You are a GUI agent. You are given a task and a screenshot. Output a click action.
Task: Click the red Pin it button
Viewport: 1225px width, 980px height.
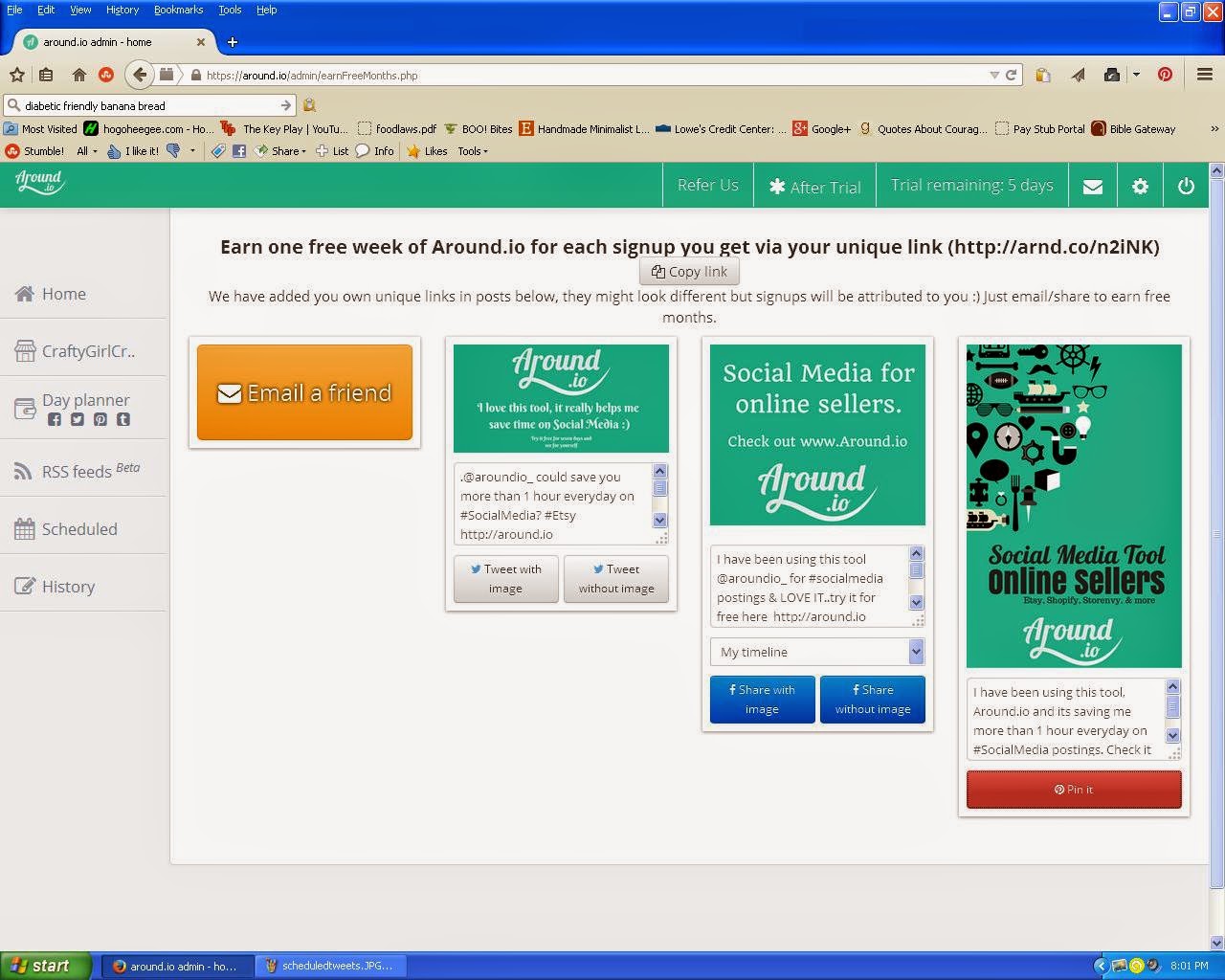(x=1074, y=790)
